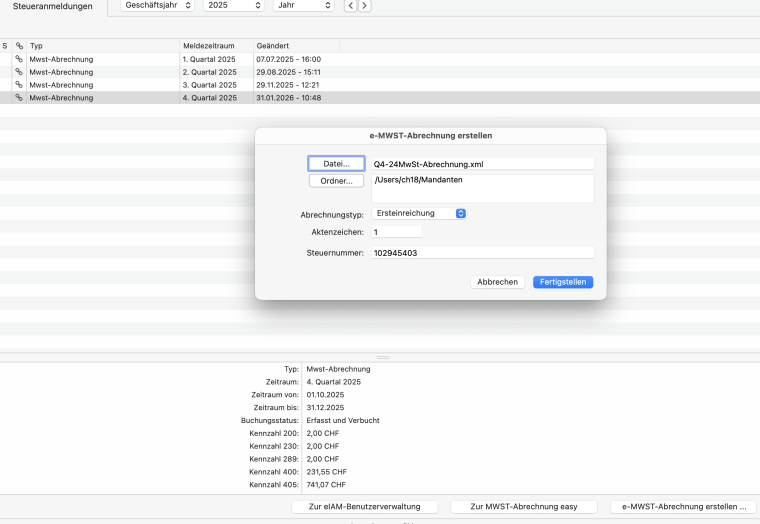
Task: Cancel the dialog with Abbrechen
Action: point(497,282)
